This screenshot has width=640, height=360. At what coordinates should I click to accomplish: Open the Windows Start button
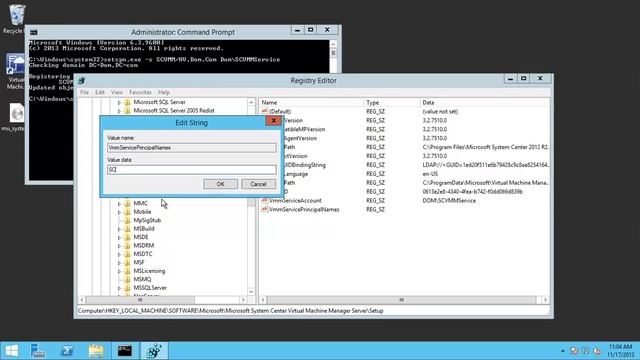click(11, 351)
